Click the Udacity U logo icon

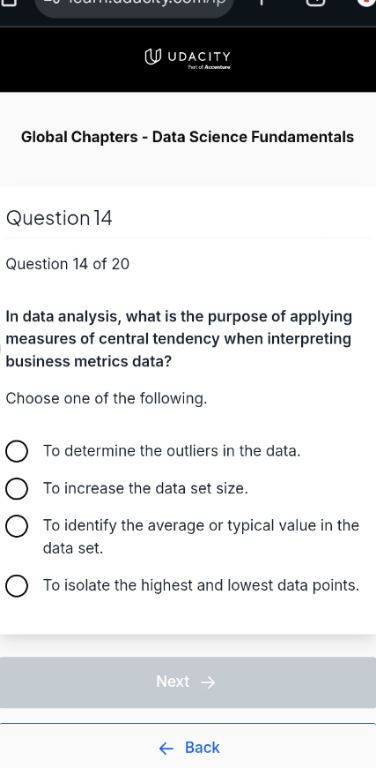(153, 57)
